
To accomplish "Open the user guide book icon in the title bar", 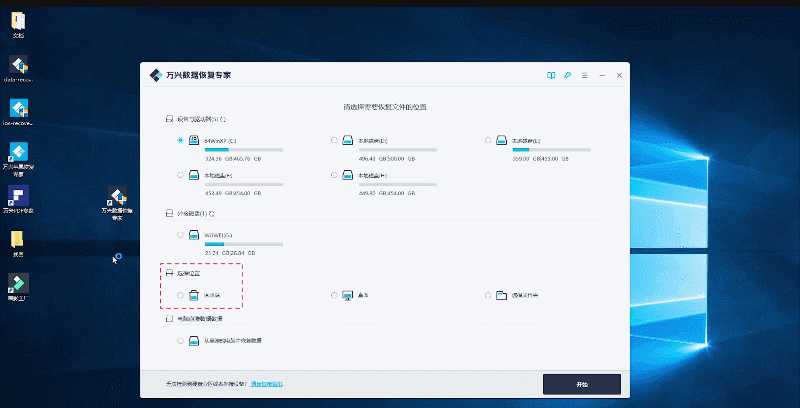I will tap(551, 75).
